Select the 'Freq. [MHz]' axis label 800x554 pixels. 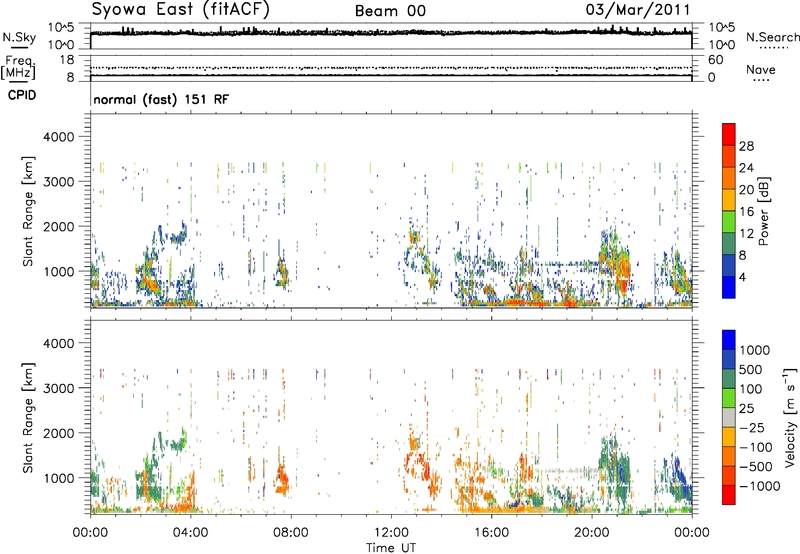[18, 67]
